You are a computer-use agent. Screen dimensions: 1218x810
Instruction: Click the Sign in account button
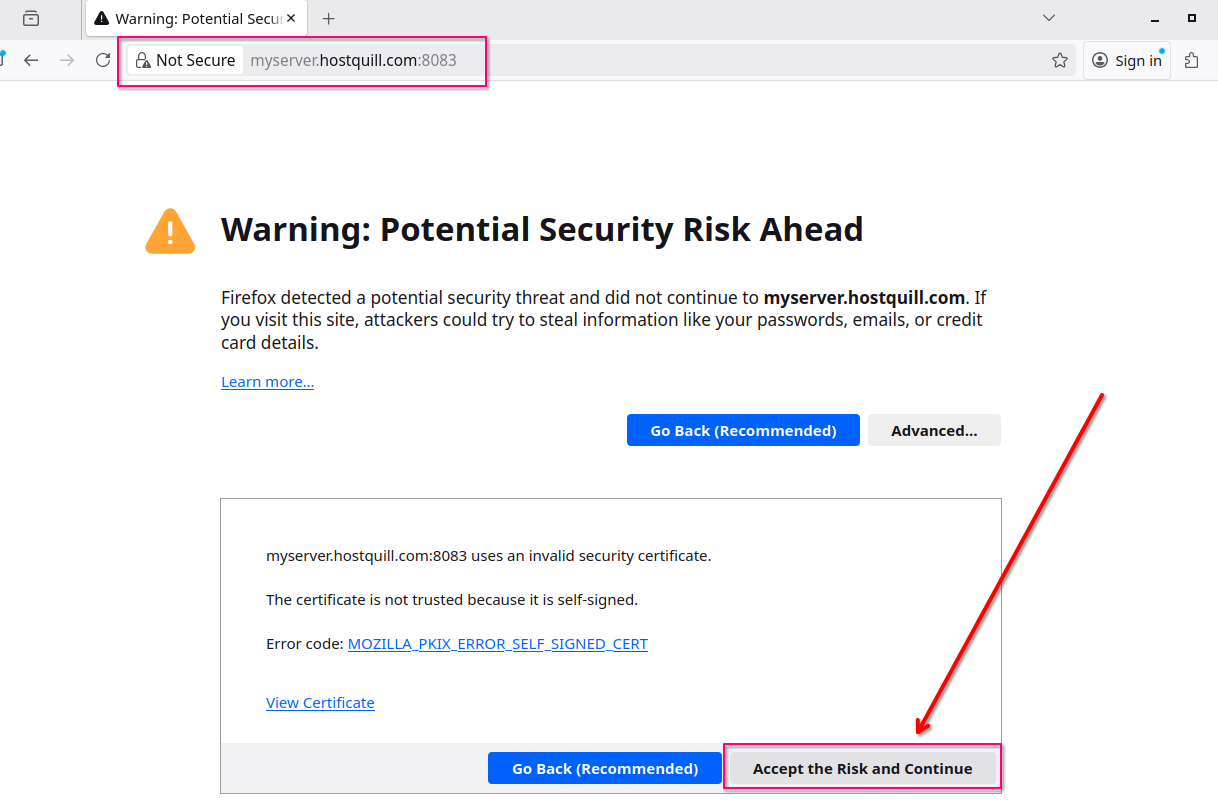1127,60
